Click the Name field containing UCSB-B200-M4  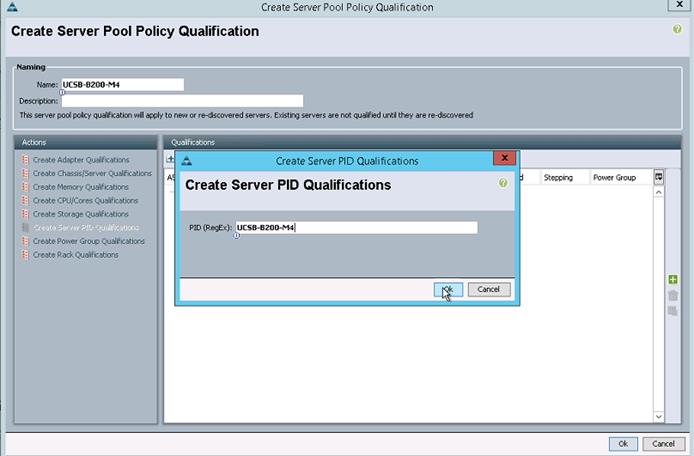[123, 85]
